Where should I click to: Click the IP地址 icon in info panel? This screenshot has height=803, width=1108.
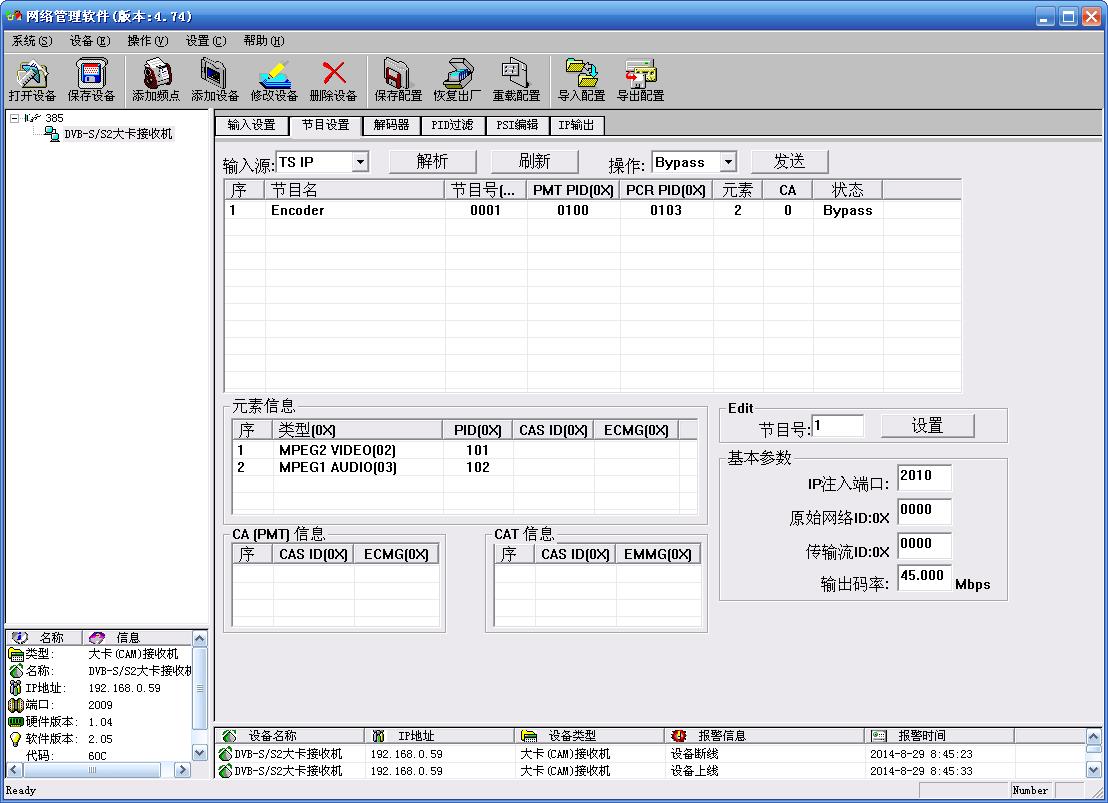16,688
